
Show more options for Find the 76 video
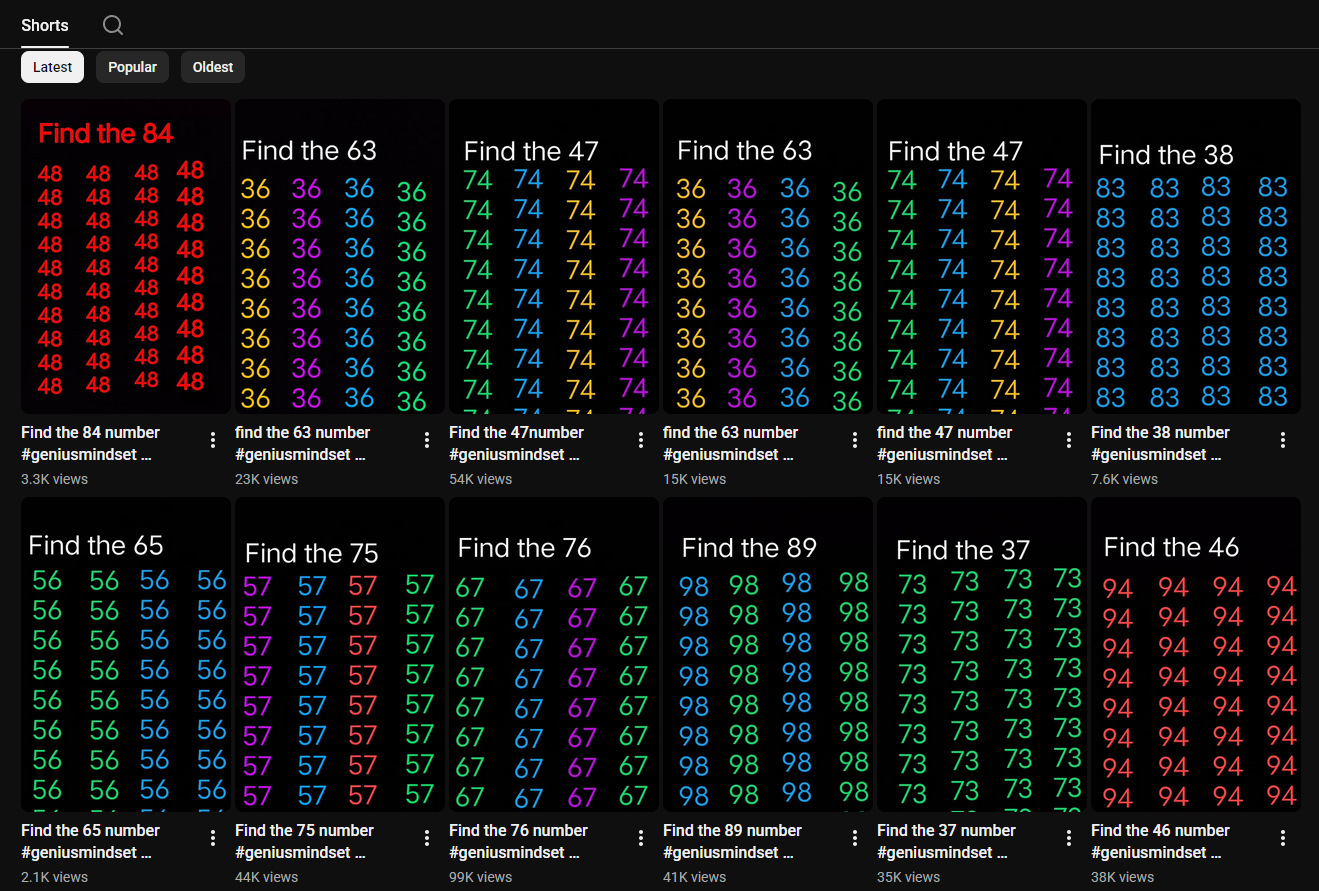tap(641, 838)
